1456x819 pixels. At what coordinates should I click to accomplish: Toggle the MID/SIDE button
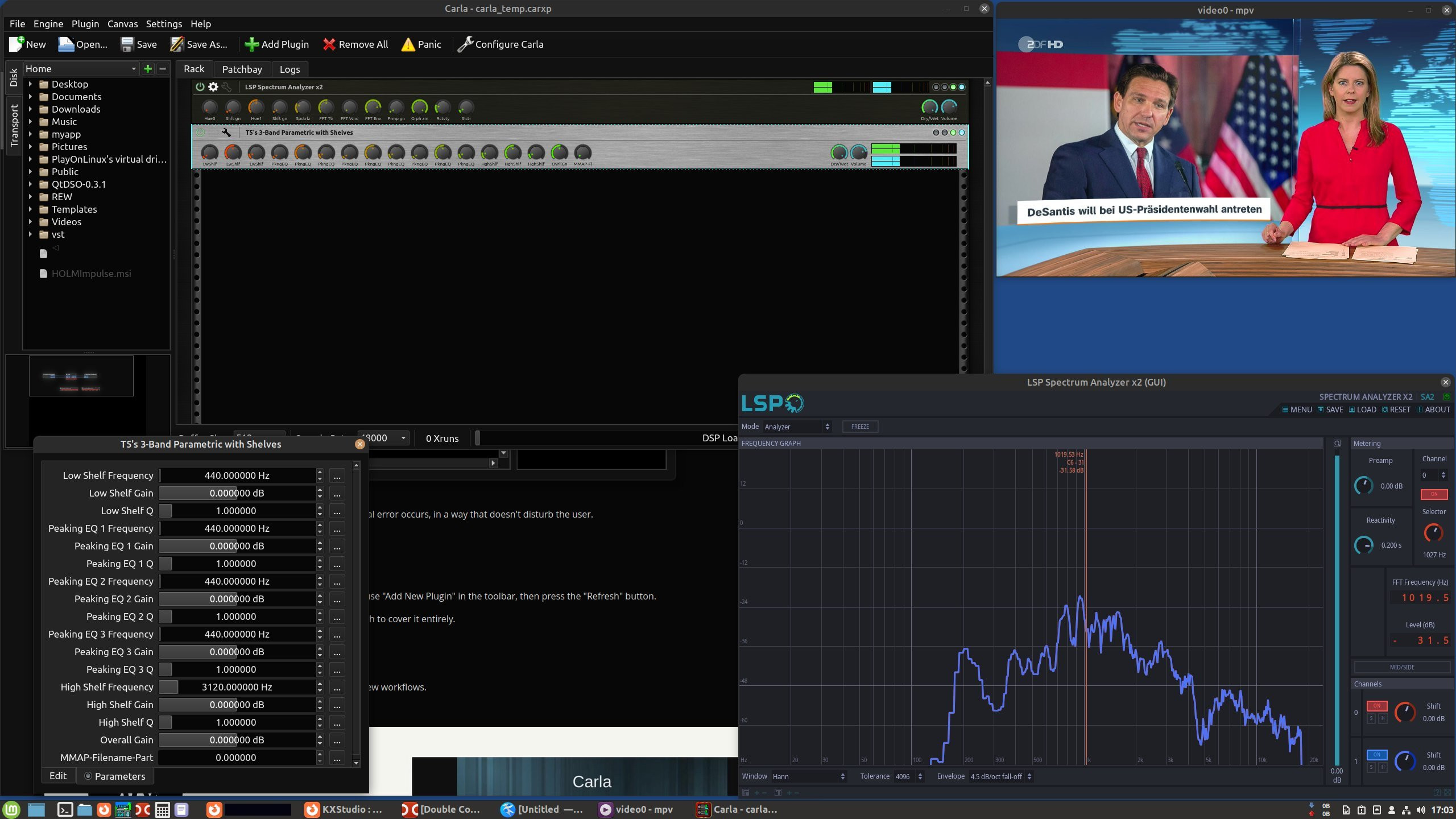[x=1401, y=667]
